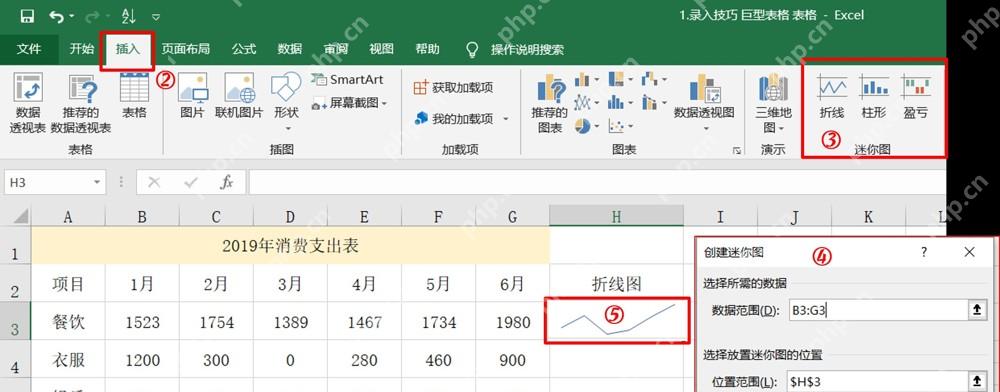This screenshot has height=392, width=1000.
Task: Insert a scatter or bubble chart
Action: click(621, 126)
